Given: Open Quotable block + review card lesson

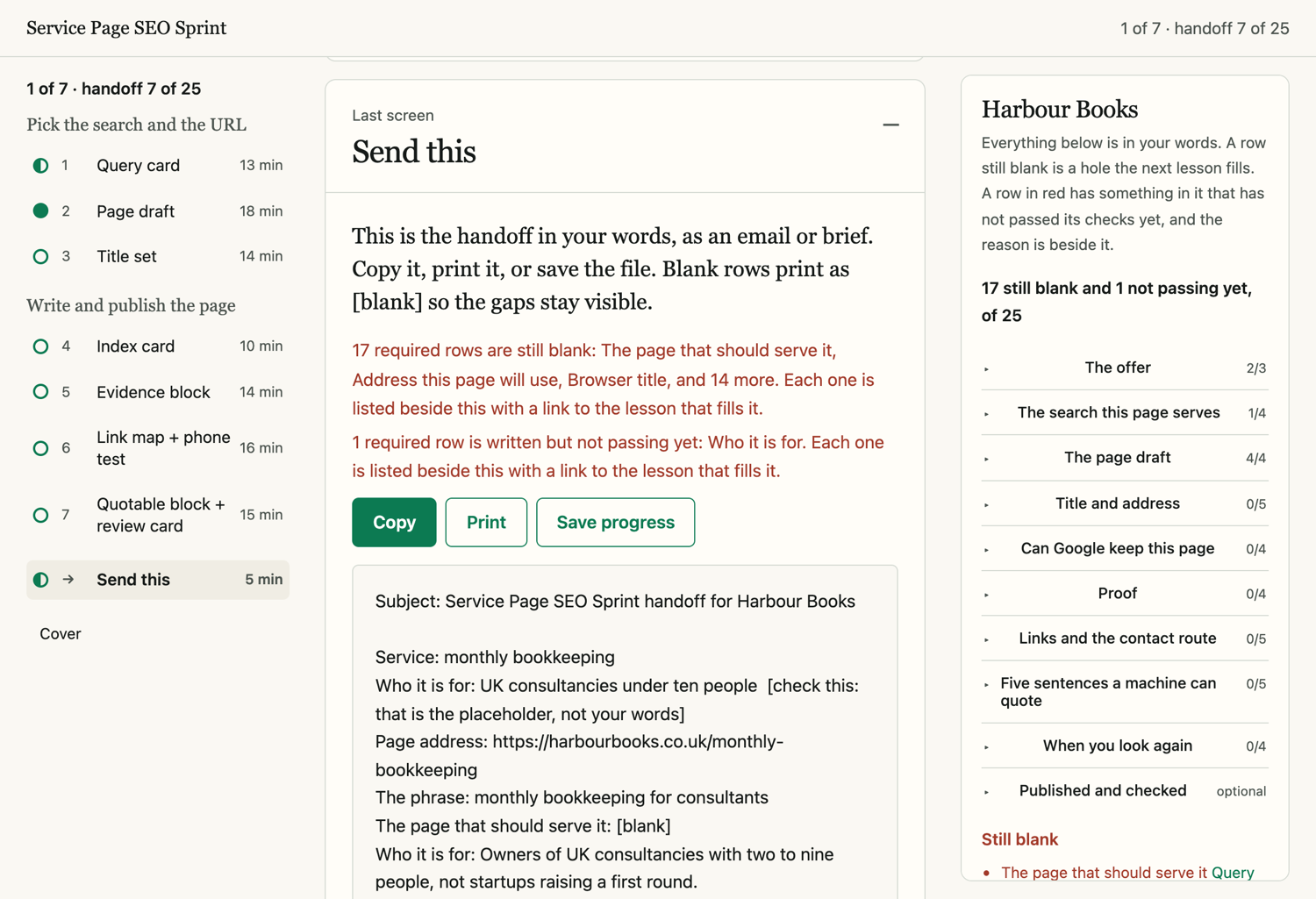Looking at the screenshot, I should click(x=158, y=515).
